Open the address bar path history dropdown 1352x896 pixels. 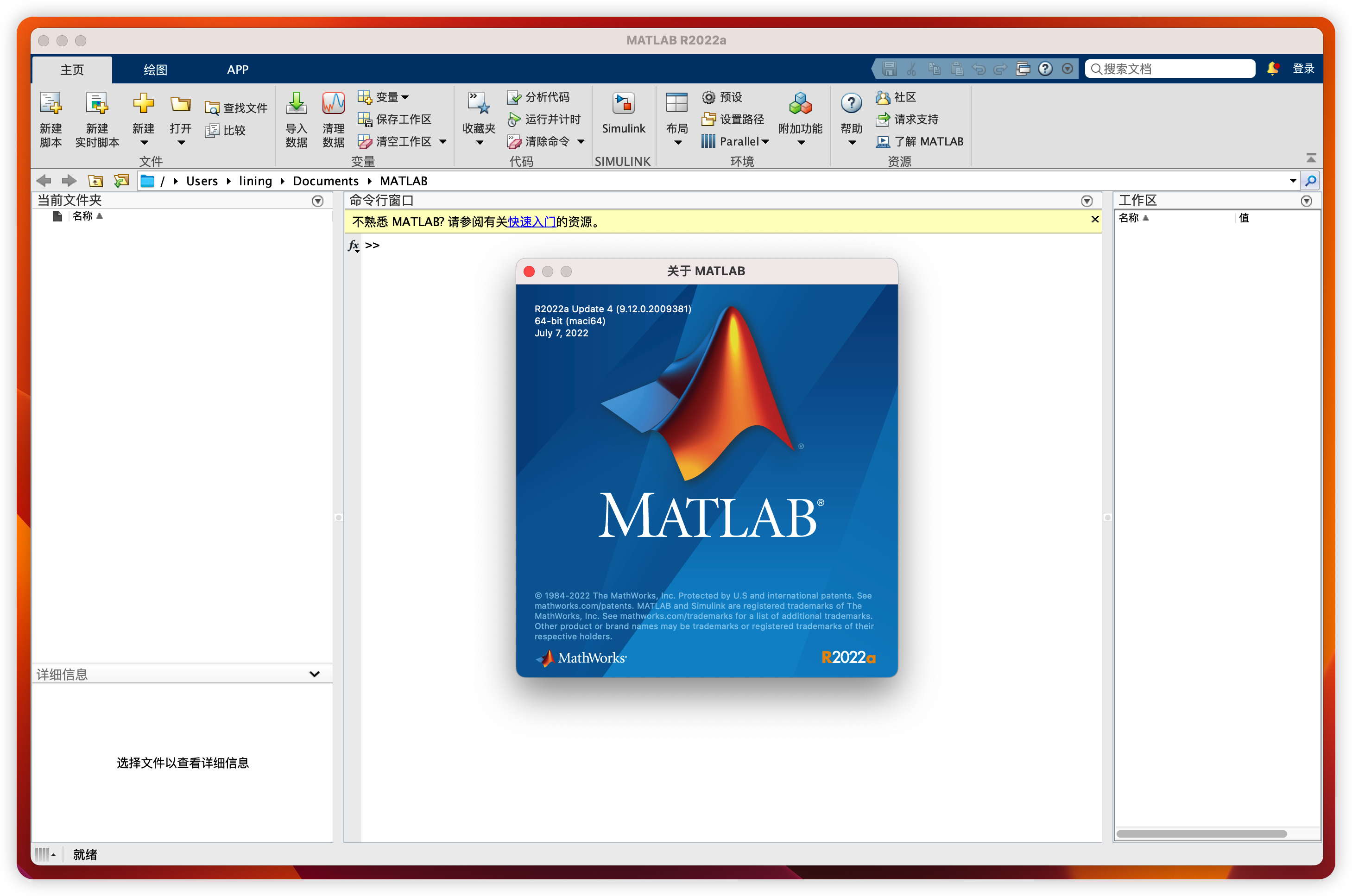click(1293, 181)
